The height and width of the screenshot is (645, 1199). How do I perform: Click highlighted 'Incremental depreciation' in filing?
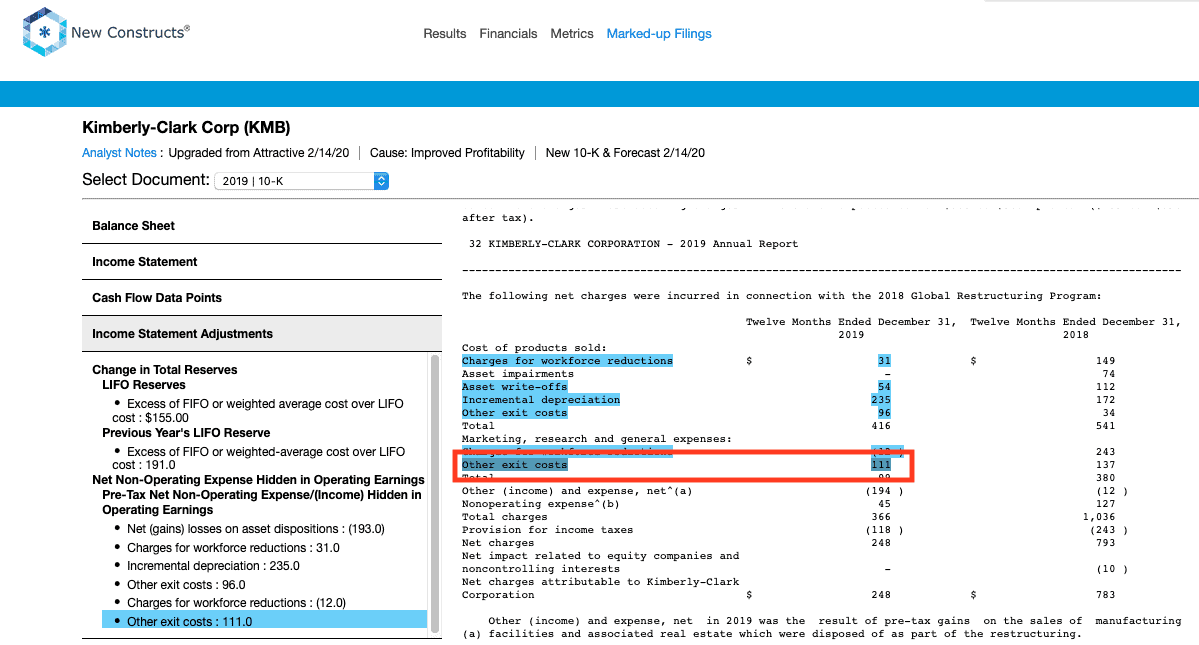(541, 400)
